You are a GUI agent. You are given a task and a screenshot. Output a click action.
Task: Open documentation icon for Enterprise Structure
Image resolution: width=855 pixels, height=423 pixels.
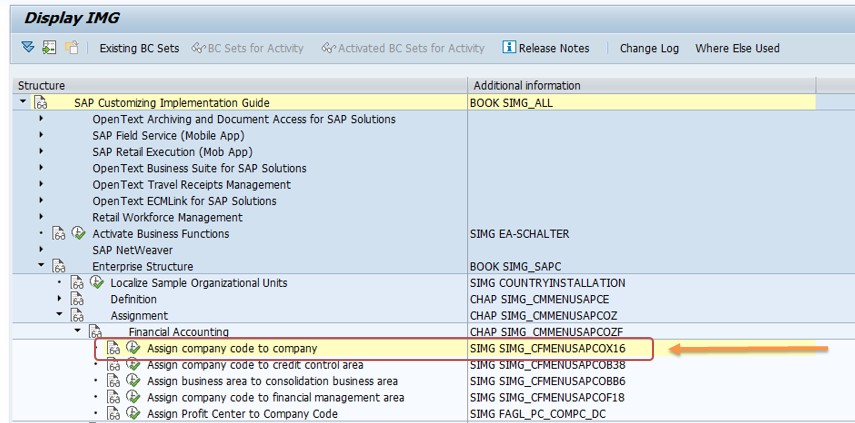tap(59, 267)
